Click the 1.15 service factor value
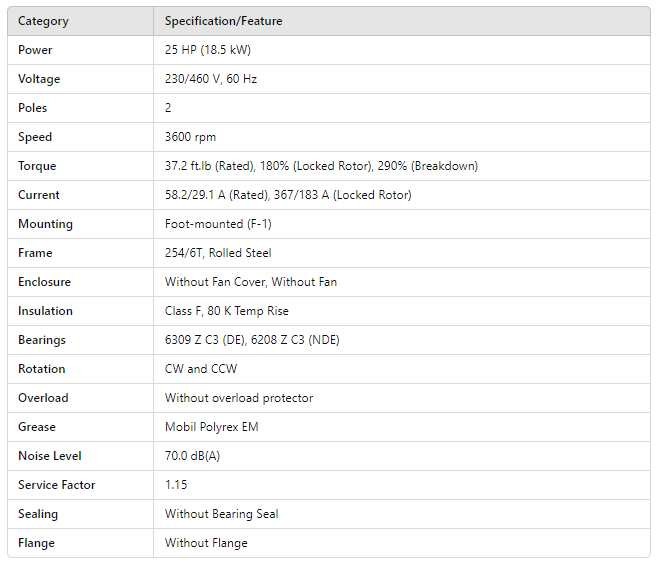This screenshot has width=657, height=564. [x=176, y=485]
